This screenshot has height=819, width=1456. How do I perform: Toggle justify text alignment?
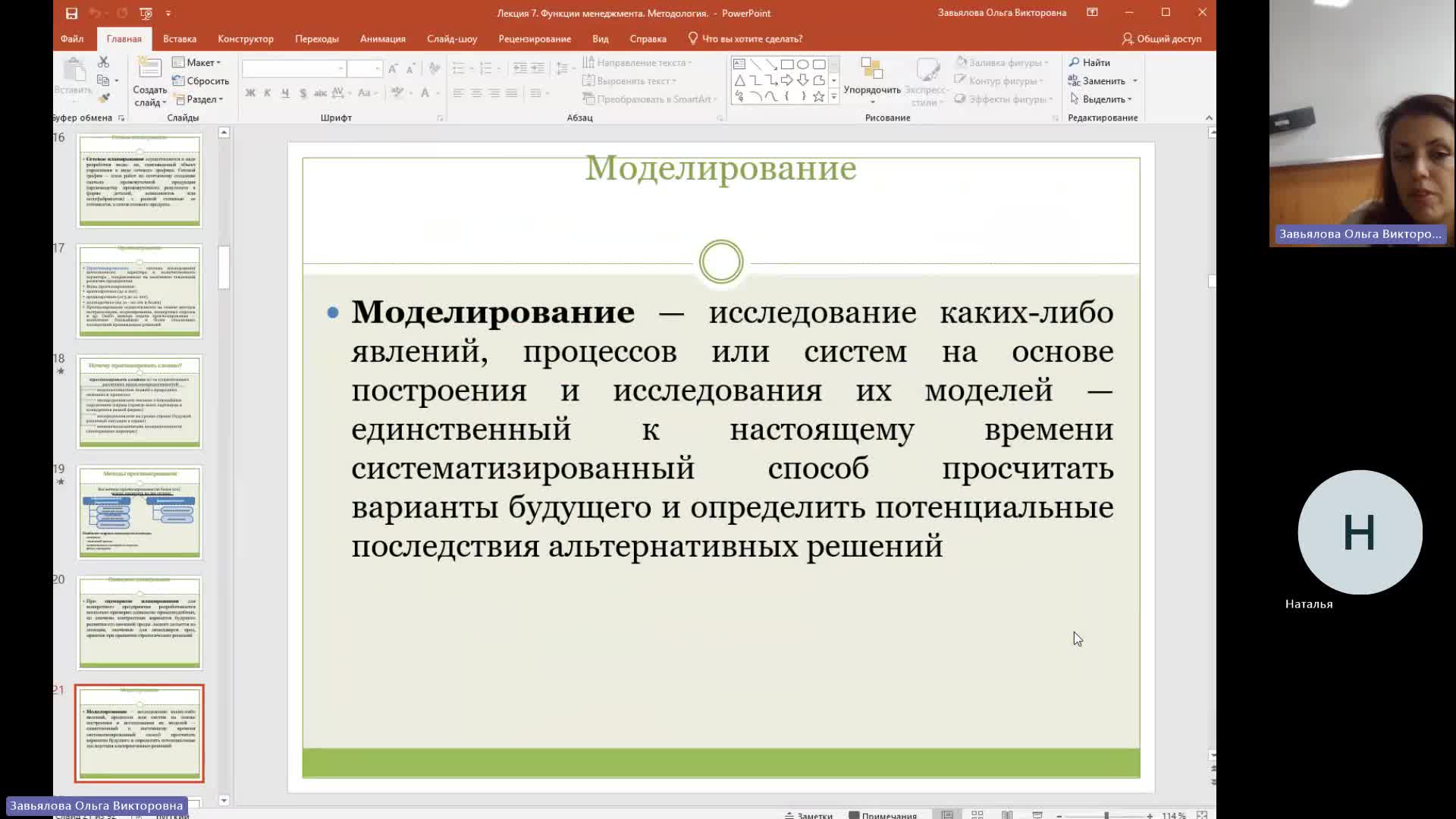(511, 93)
